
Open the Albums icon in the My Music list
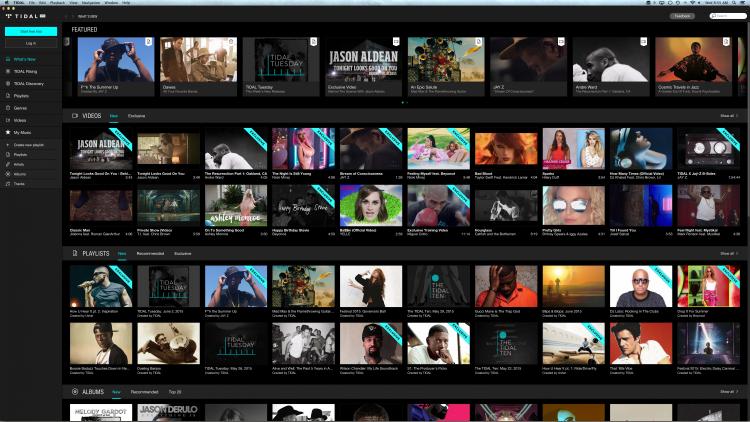click(8, 174)
